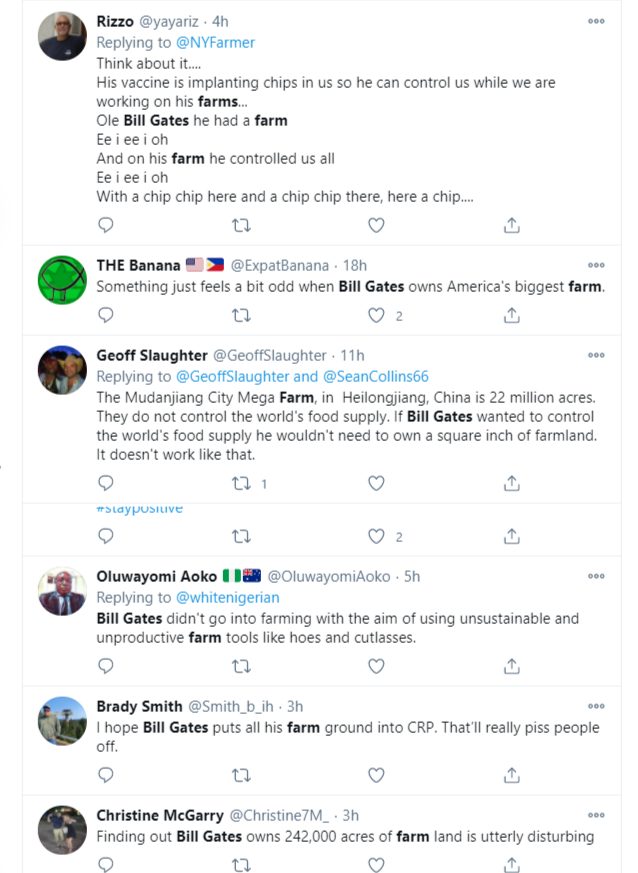Reply to Oluwayomi Aoko's tweet
638x873 pixels.
[x=106, y=665]
